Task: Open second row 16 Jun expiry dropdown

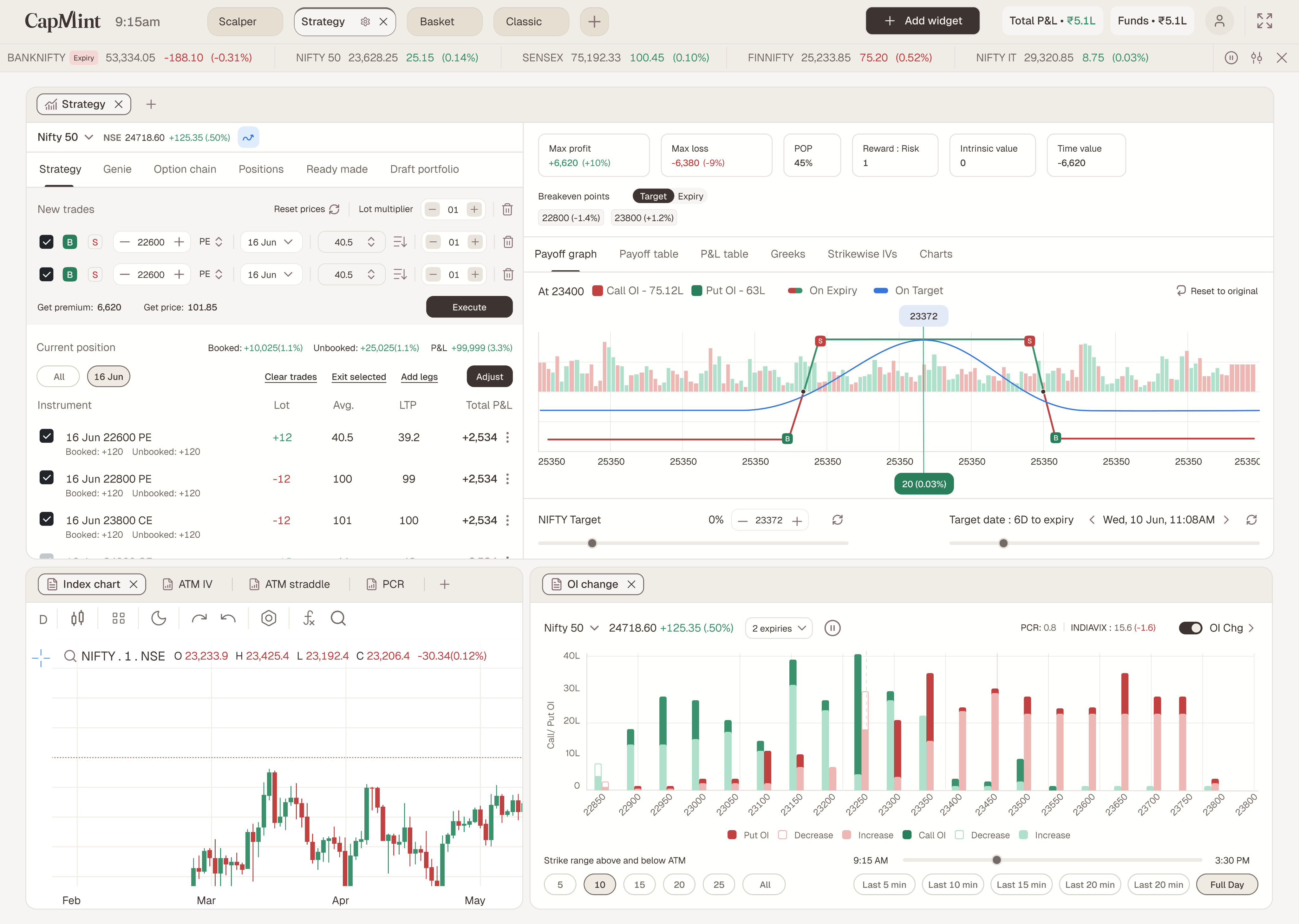Action: click(271, 274)
